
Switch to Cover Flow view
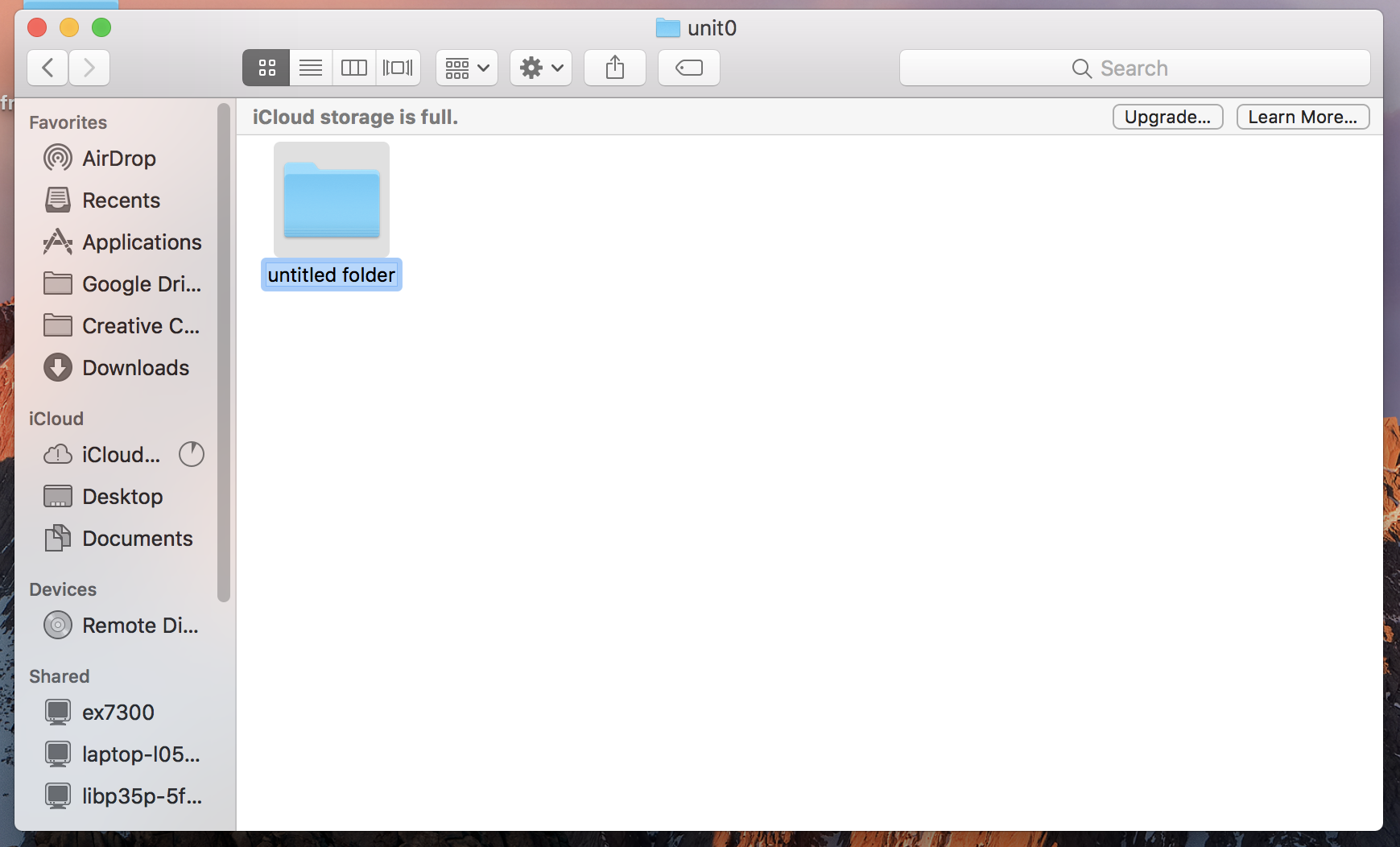398,68
